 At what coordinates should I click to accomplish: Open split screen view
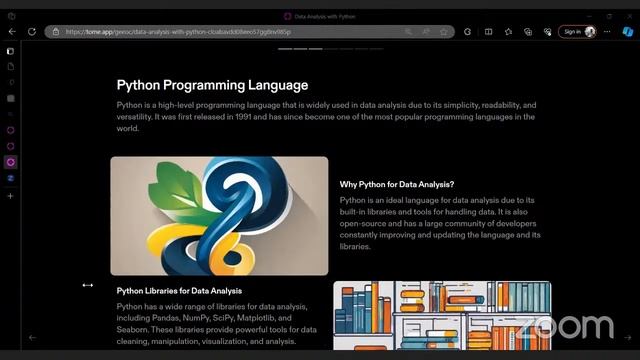point(488,31)
